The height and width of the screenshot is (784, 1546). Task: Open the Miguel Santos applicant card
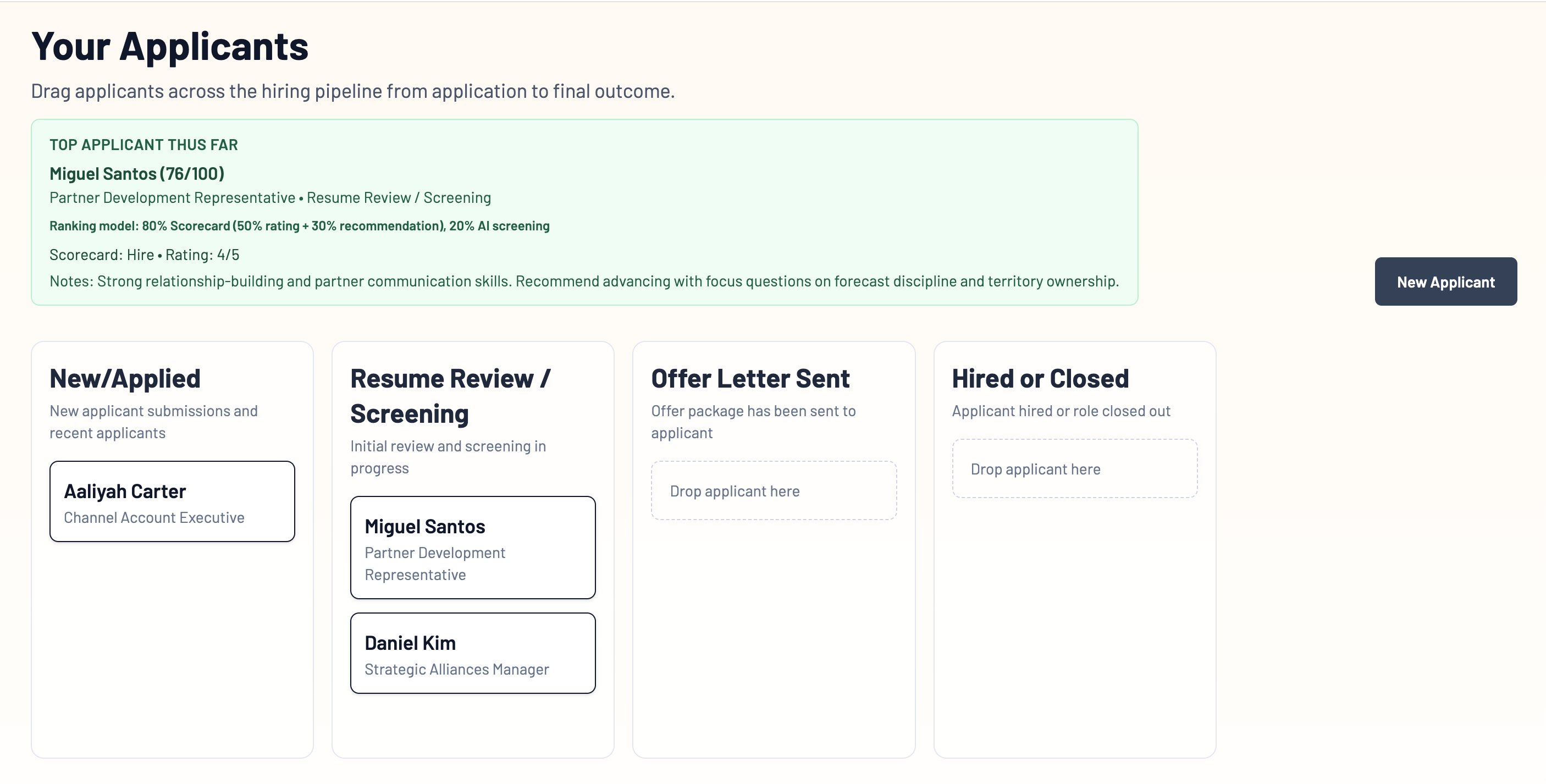coord(472,546)
